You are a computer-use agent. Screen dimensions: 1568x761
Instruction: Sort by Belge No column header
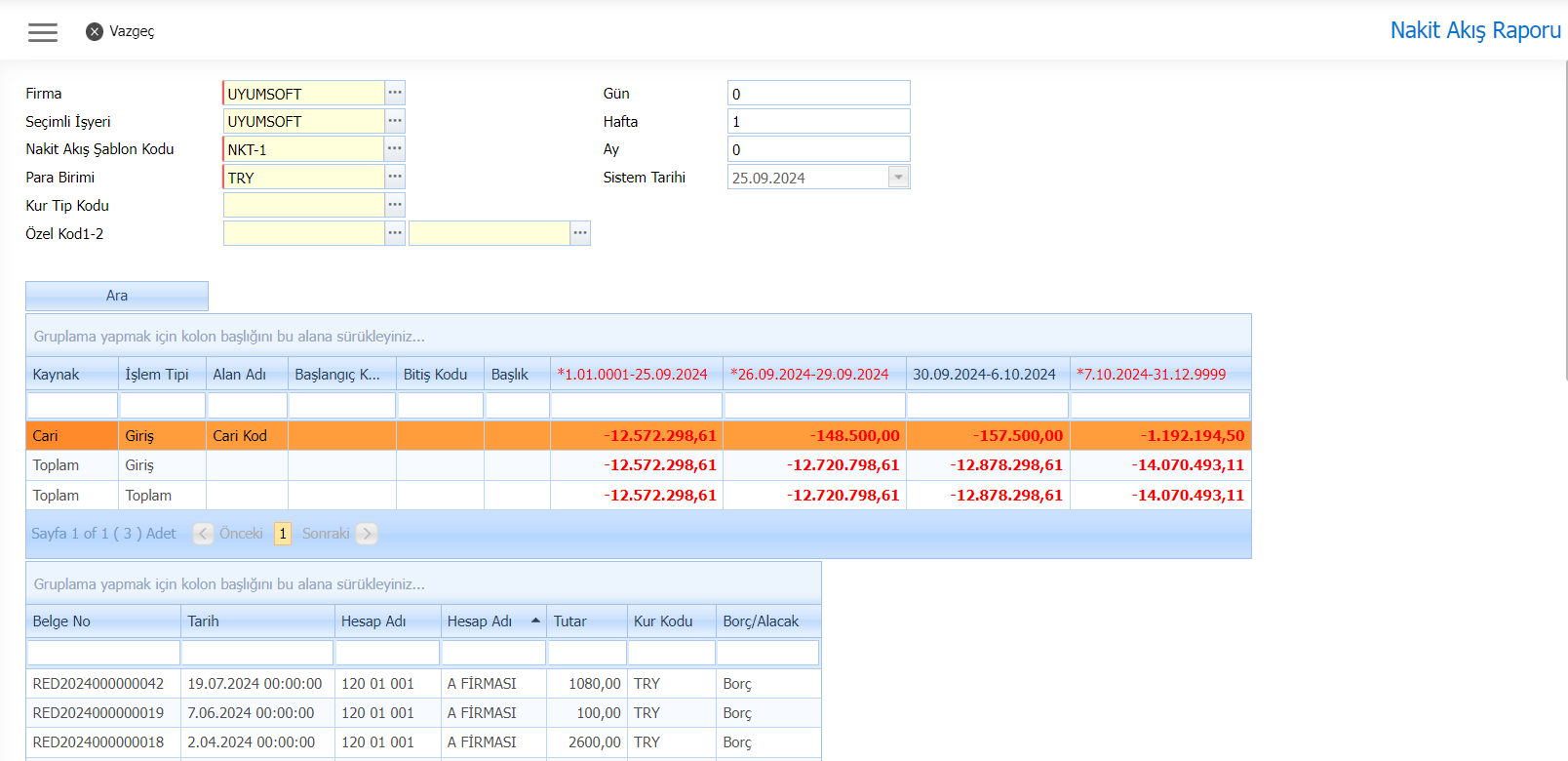click(x=103, y=621)
